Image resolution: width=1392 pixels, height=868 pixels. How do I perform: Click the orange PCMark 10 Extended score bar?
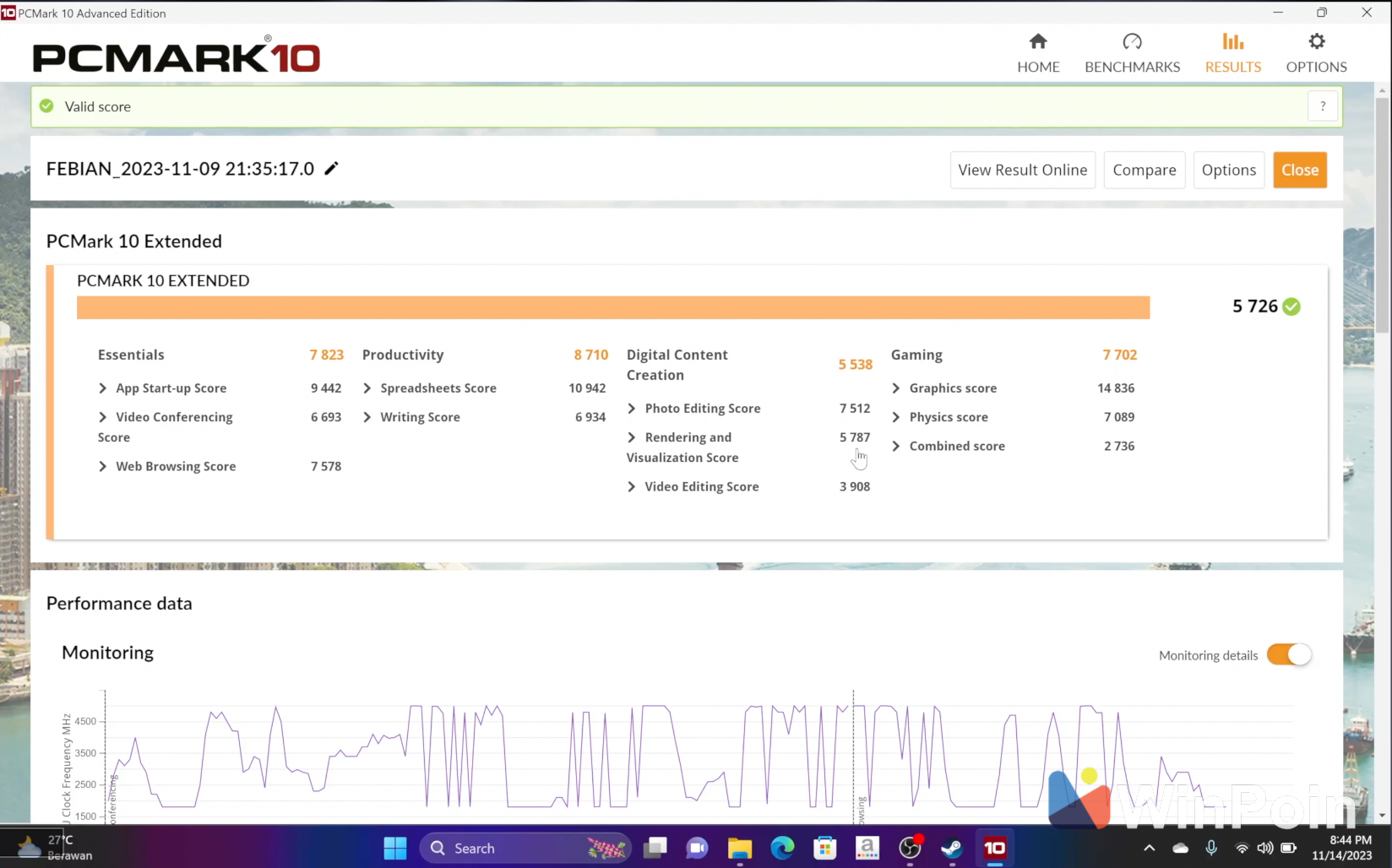(x=613, y=307)
